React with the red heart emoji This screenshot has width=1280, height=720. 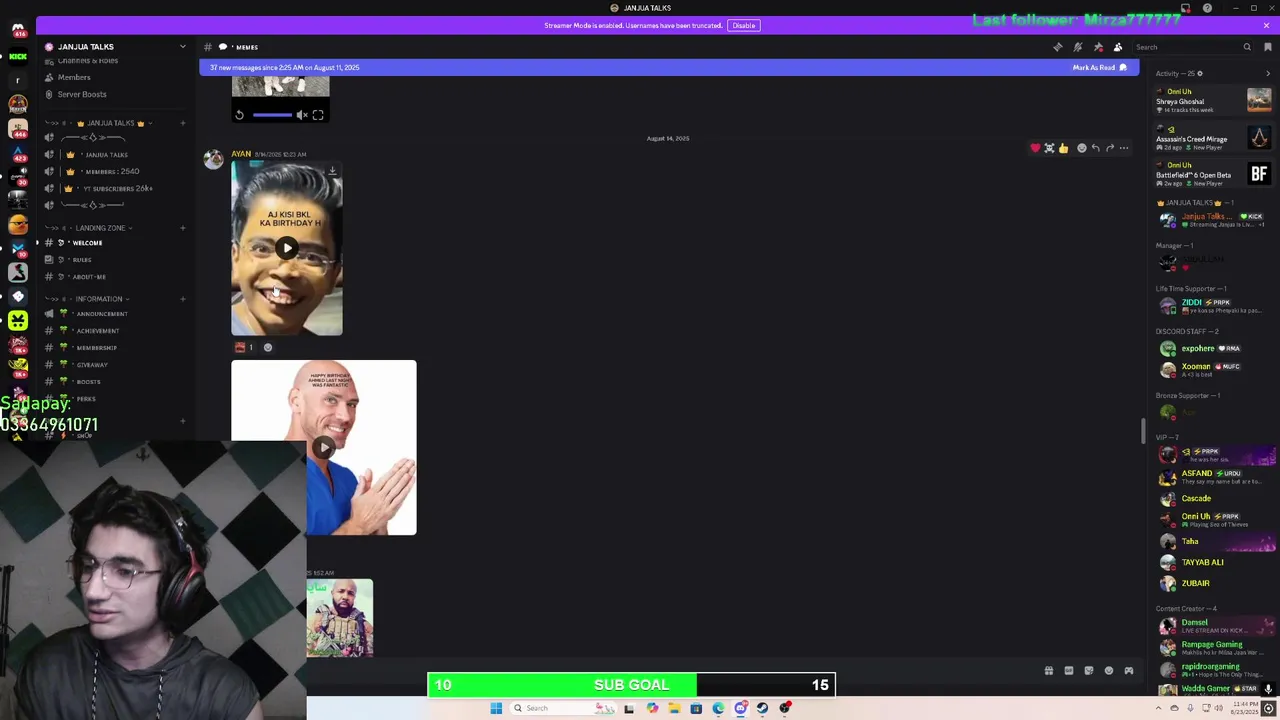point(1035,148)
